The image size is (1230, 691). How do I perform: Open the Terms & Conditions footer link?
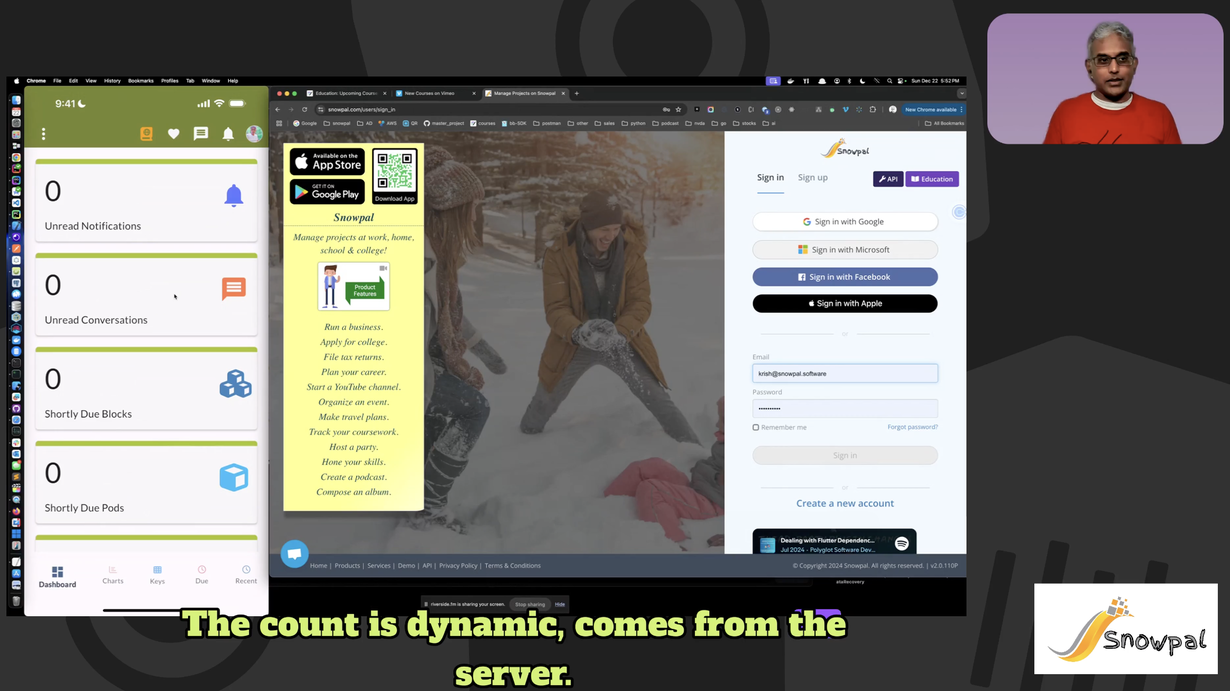point(513,566)
